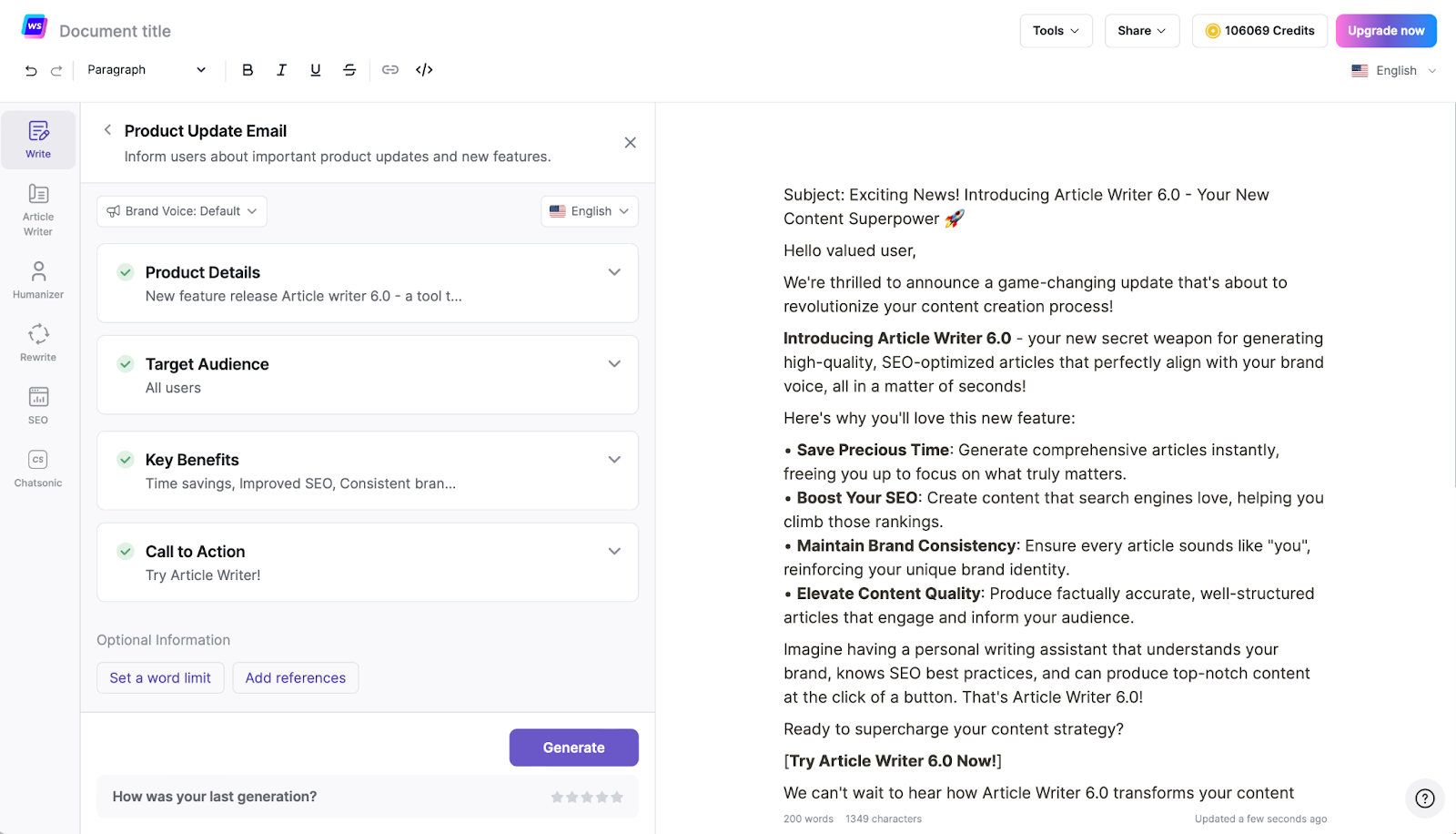Undo the last edit
This screenshot has width=1456, height=834.
31,70
